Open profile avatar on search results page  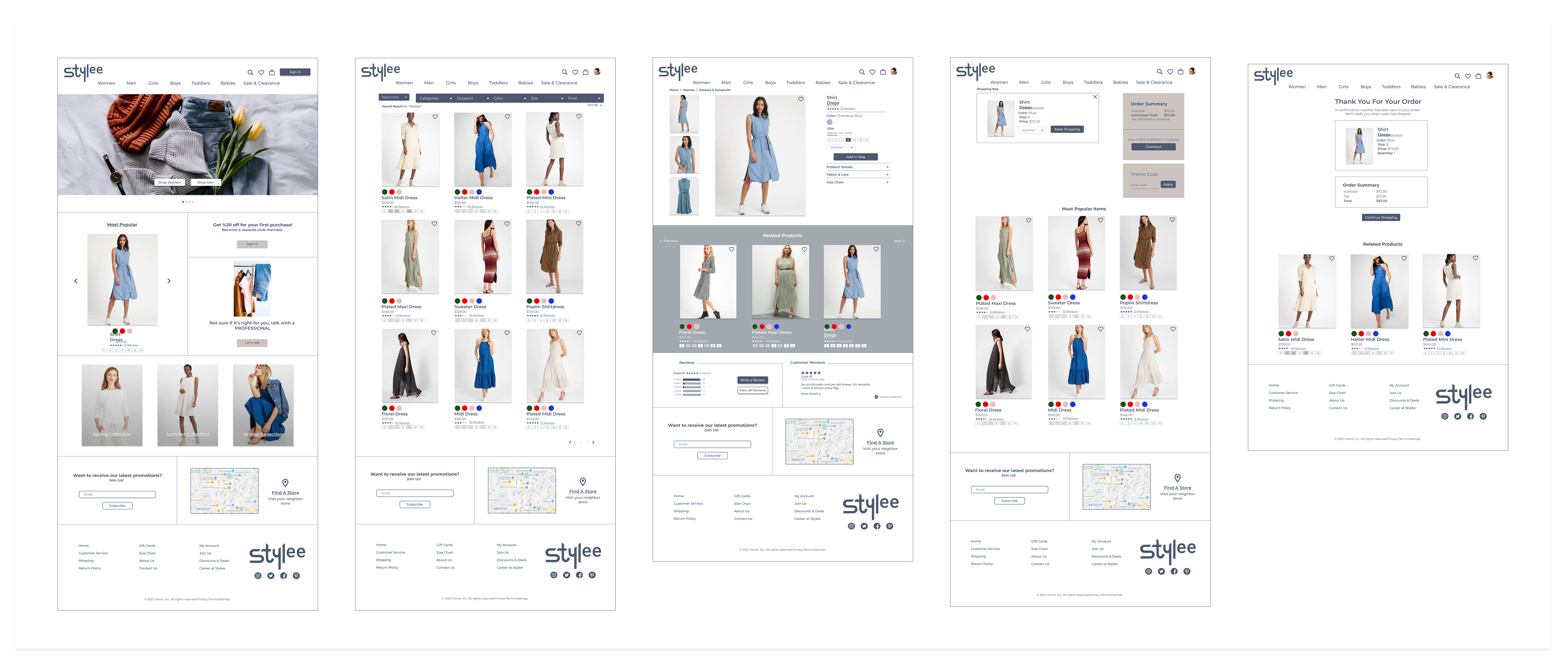(x=597, y=72)
